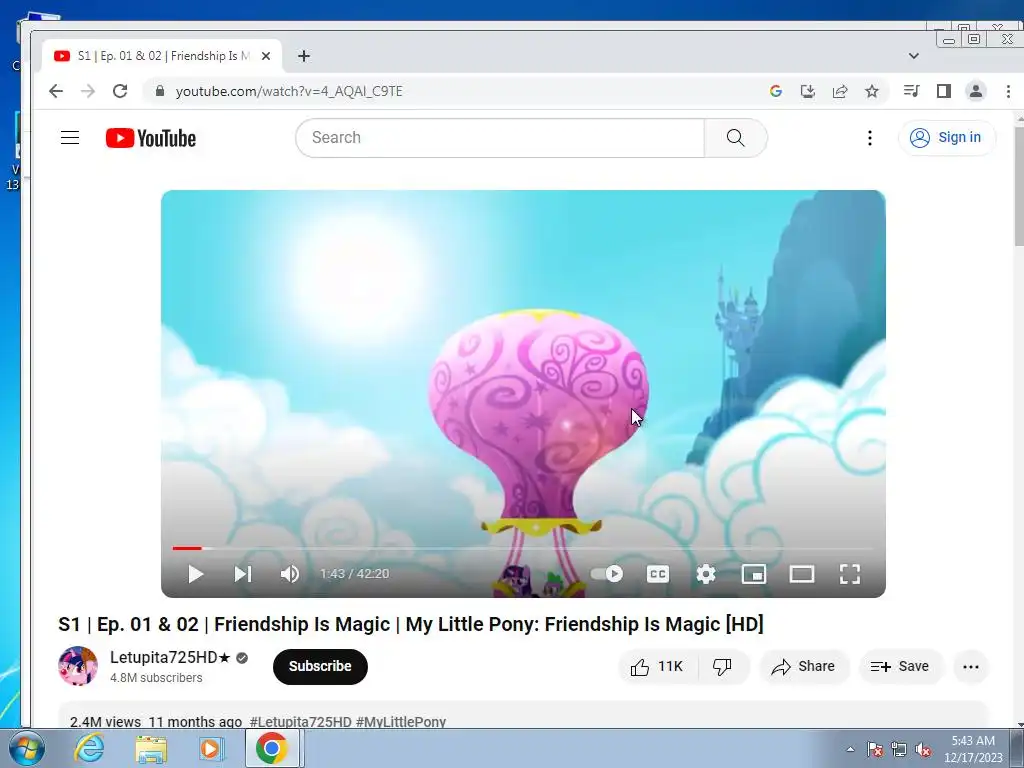The image size is (1024, 768).
Task: View site information lock icon
Action: tap(160, 91)
